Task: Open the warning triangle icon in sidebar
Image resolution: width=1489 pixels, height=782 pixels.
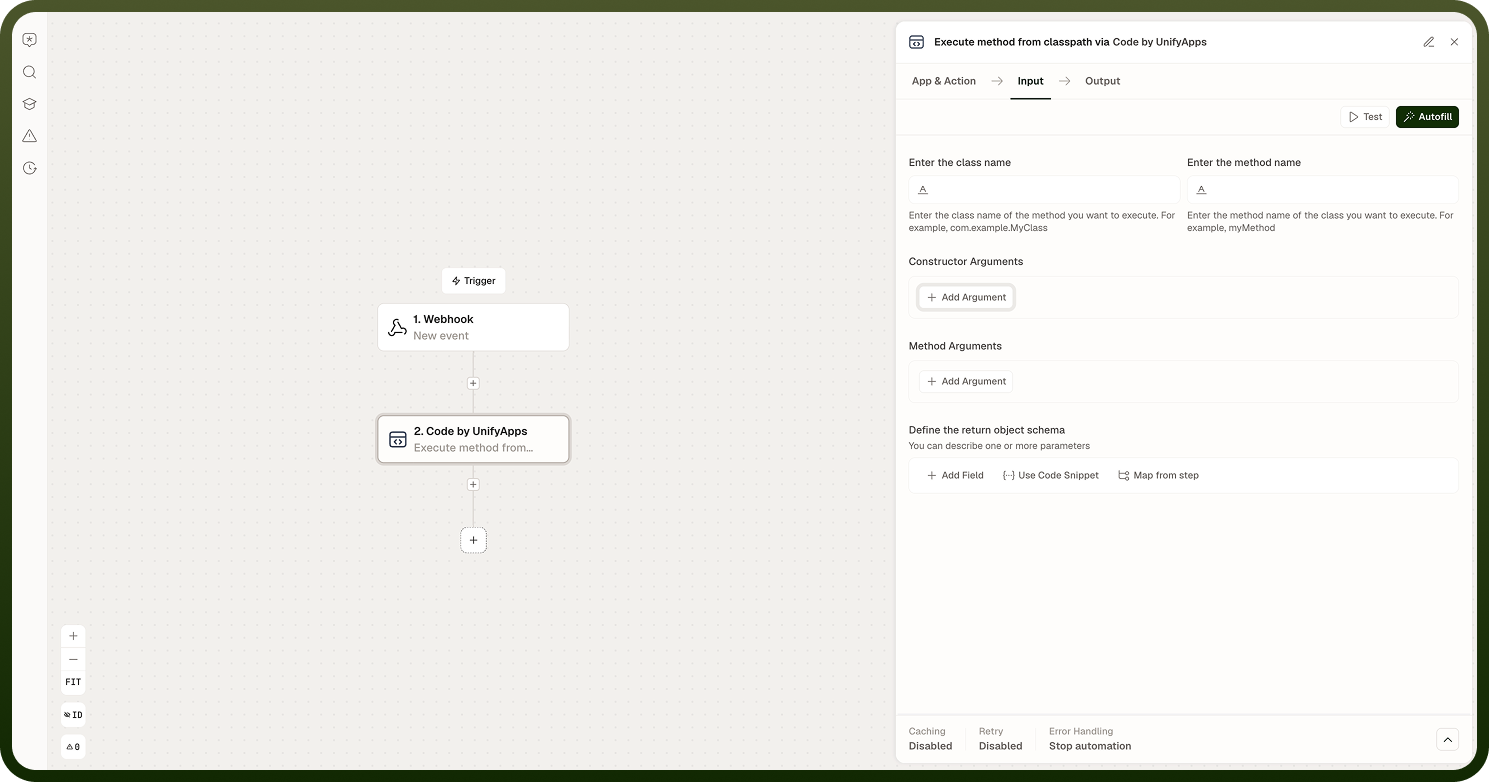Action: pyautogui.click(x=30, y=136)
